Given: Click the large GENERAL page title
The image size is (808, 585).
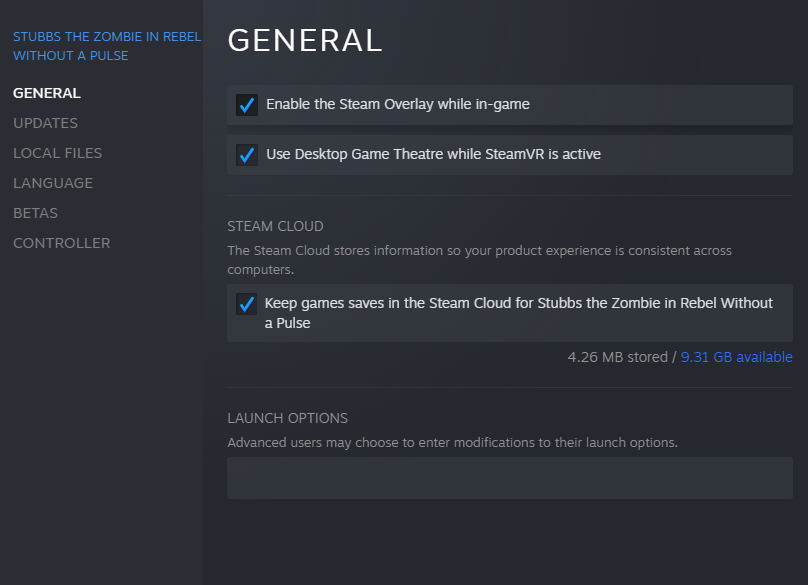Looking at the screenshot, I should 305,40.
